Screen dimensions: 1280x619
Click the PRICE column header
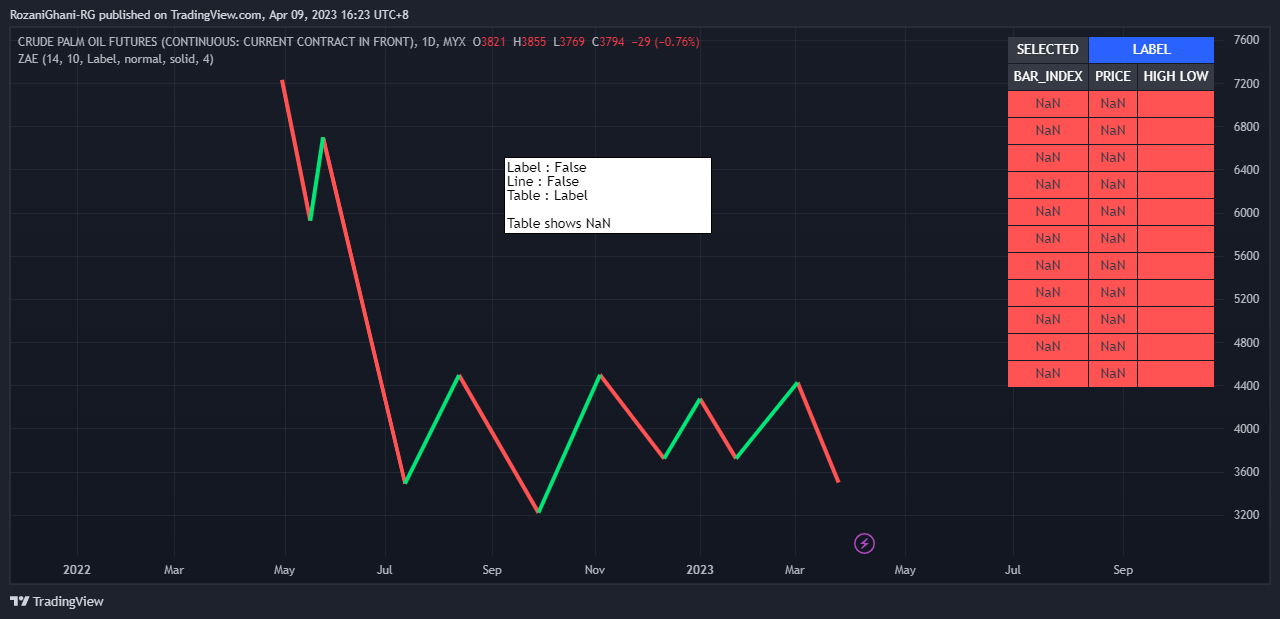click(x=1113, y=77)
